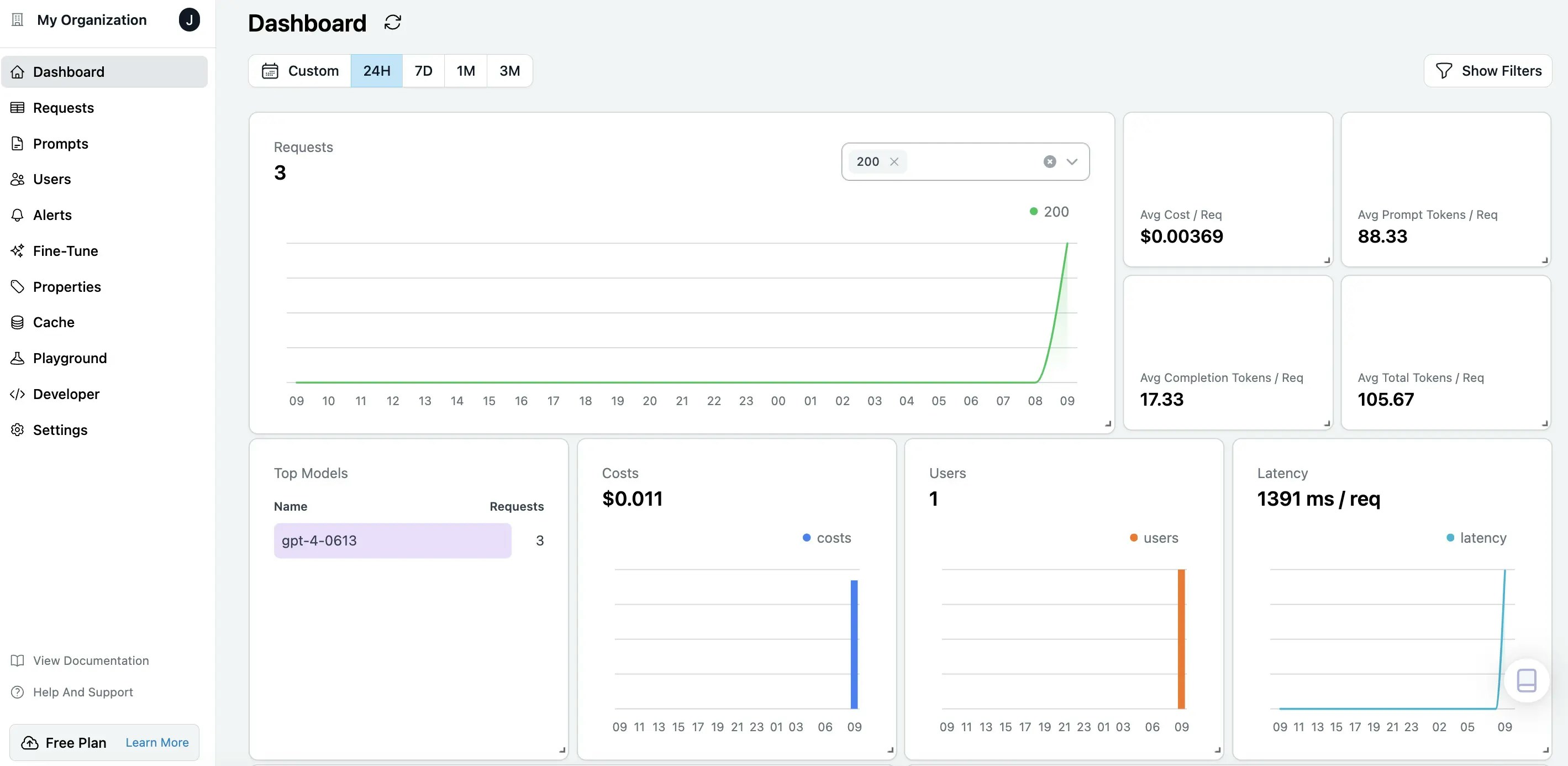Toggle the costs legend series

(827, 538)
